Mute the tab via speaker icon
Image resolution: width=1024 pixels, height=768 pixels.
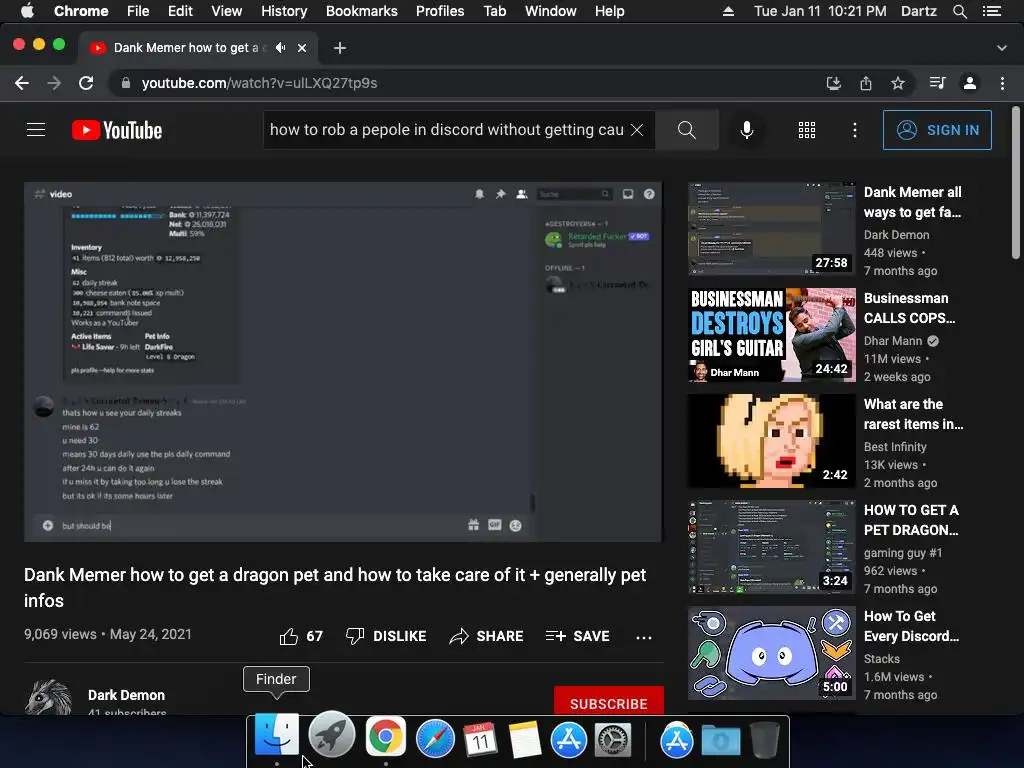(281, 48)
